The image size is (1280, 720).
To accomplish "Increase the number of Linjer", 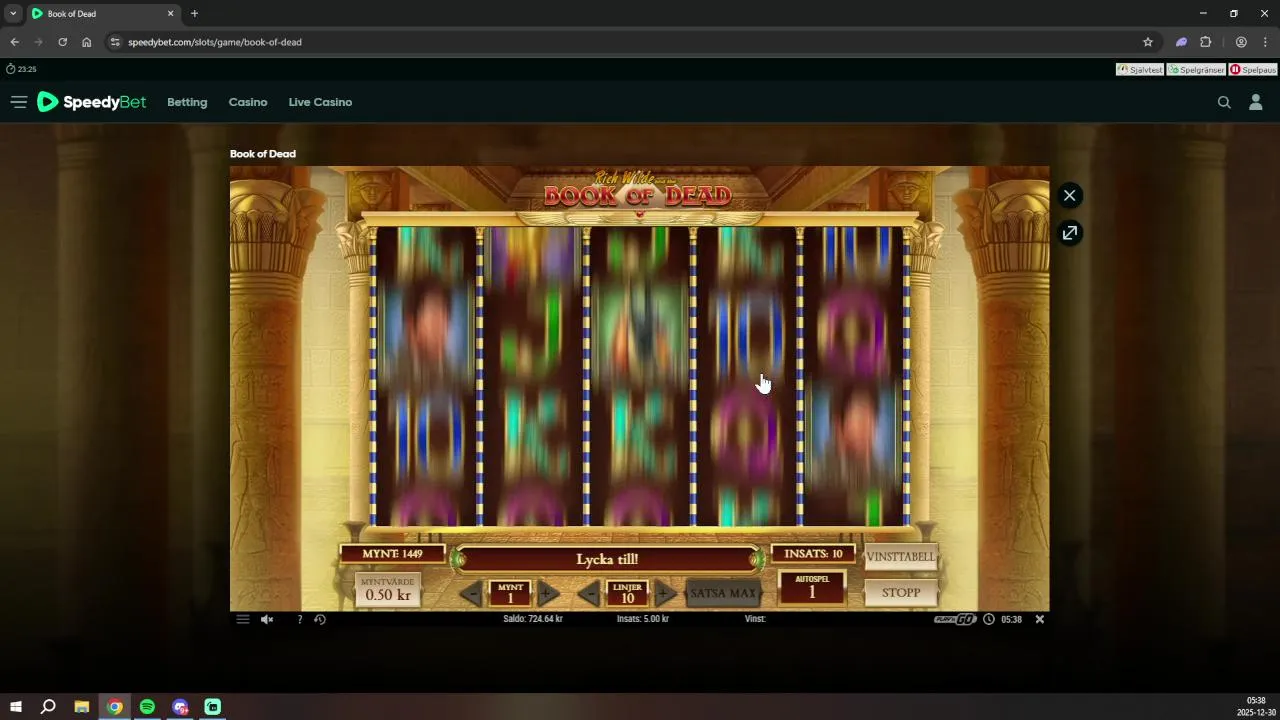I will pyautogui.click(x=664, y=594).
